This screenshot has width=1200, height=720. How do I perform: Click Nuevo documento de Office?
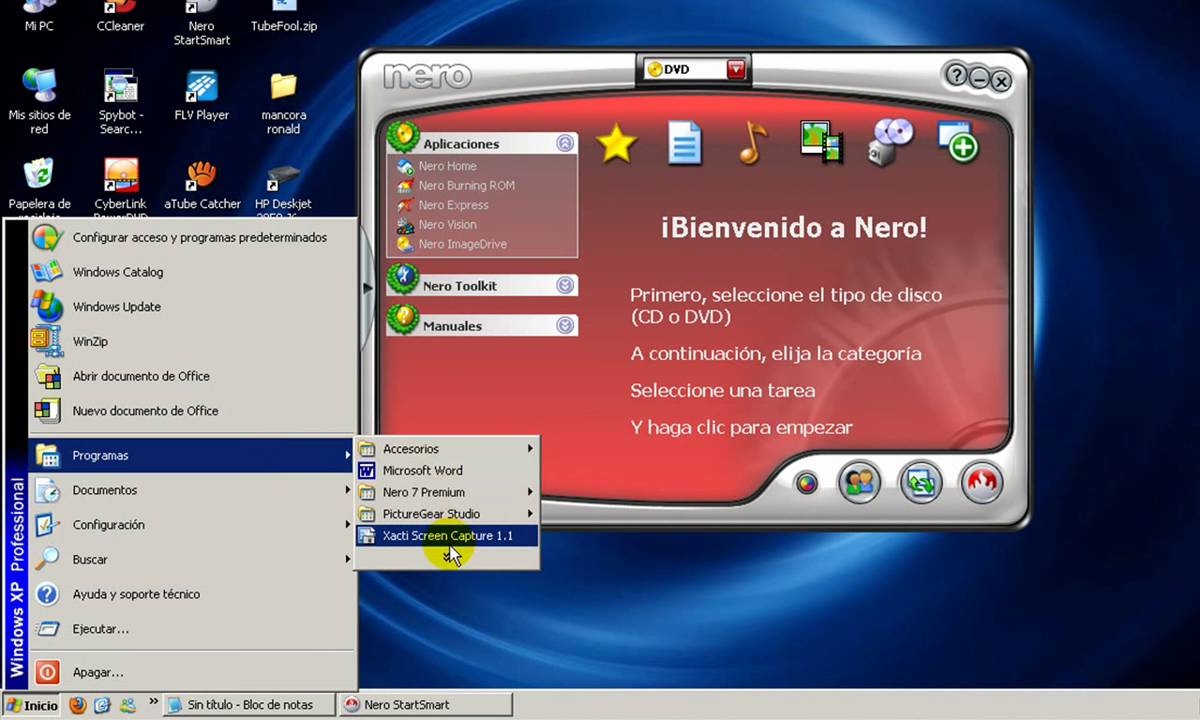tap(192, 411)
